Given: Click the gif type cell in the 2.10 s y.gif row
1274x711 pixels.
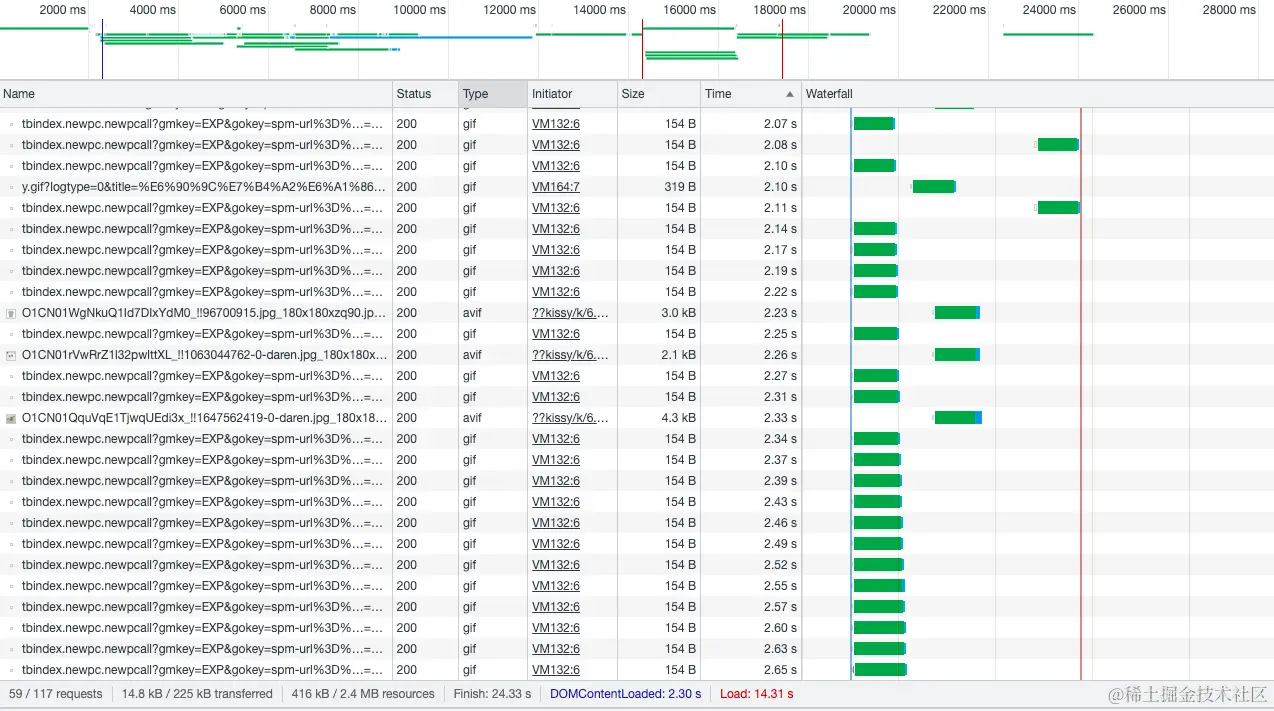Looking at the screenshot, I should click(469, 187).
